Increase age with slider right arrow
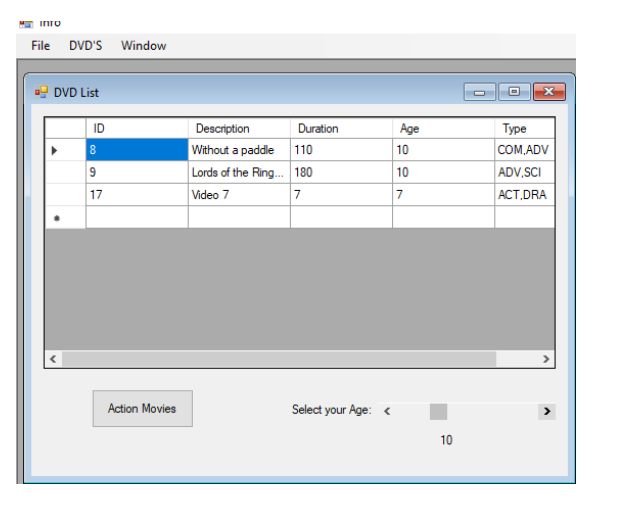This screenshot has width=617, height=506. pos(547,412)
